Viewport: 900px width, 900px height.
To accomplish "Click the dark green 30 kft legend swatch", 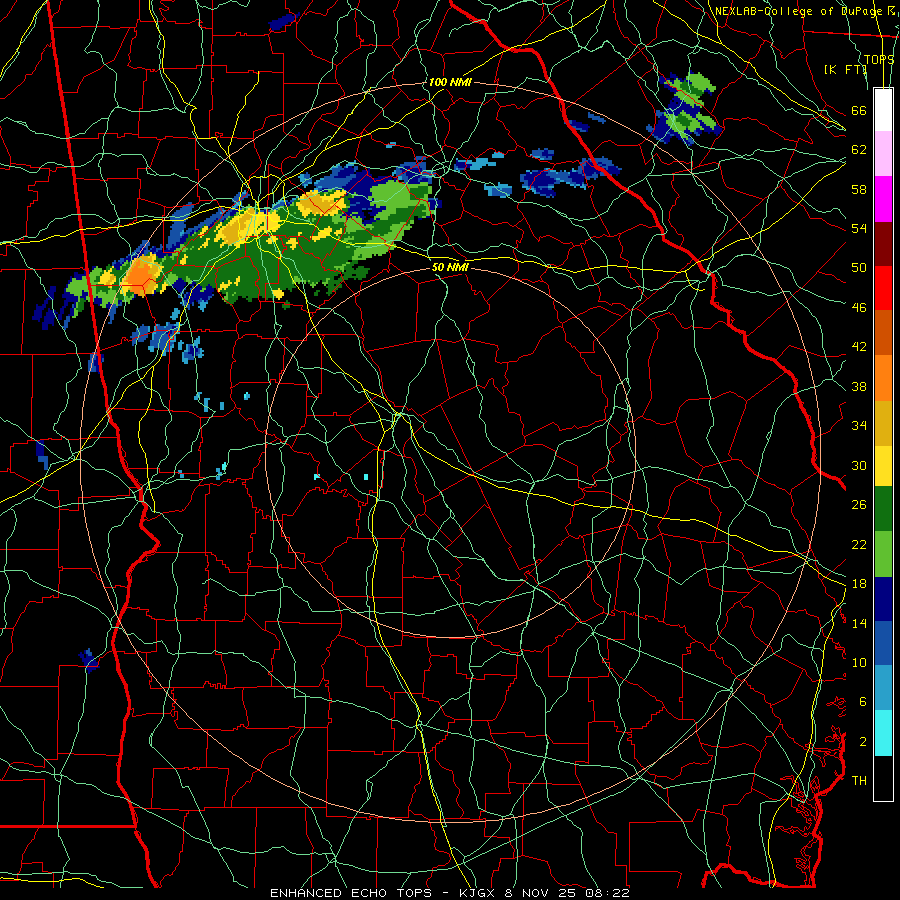I will coord(883,509).
